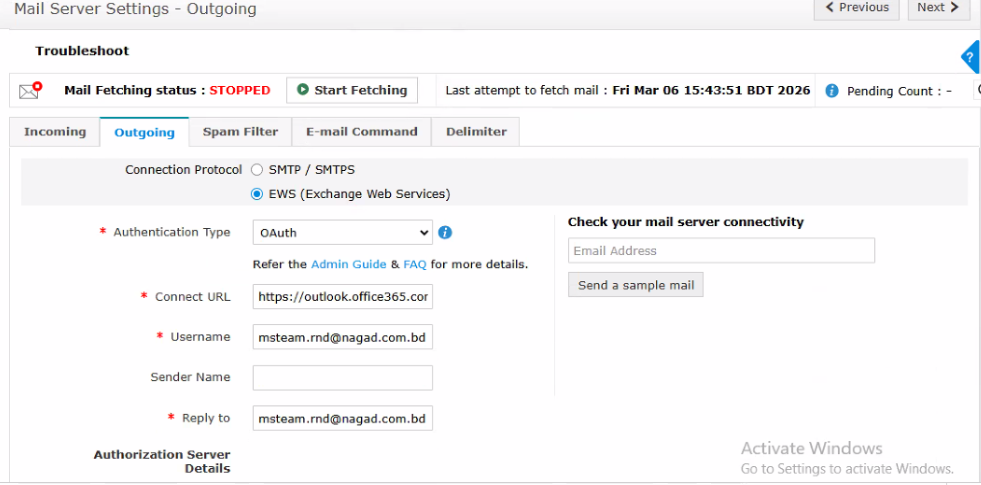Click the Connect URL input field
The image size is (981, 485).
point(342,297)
